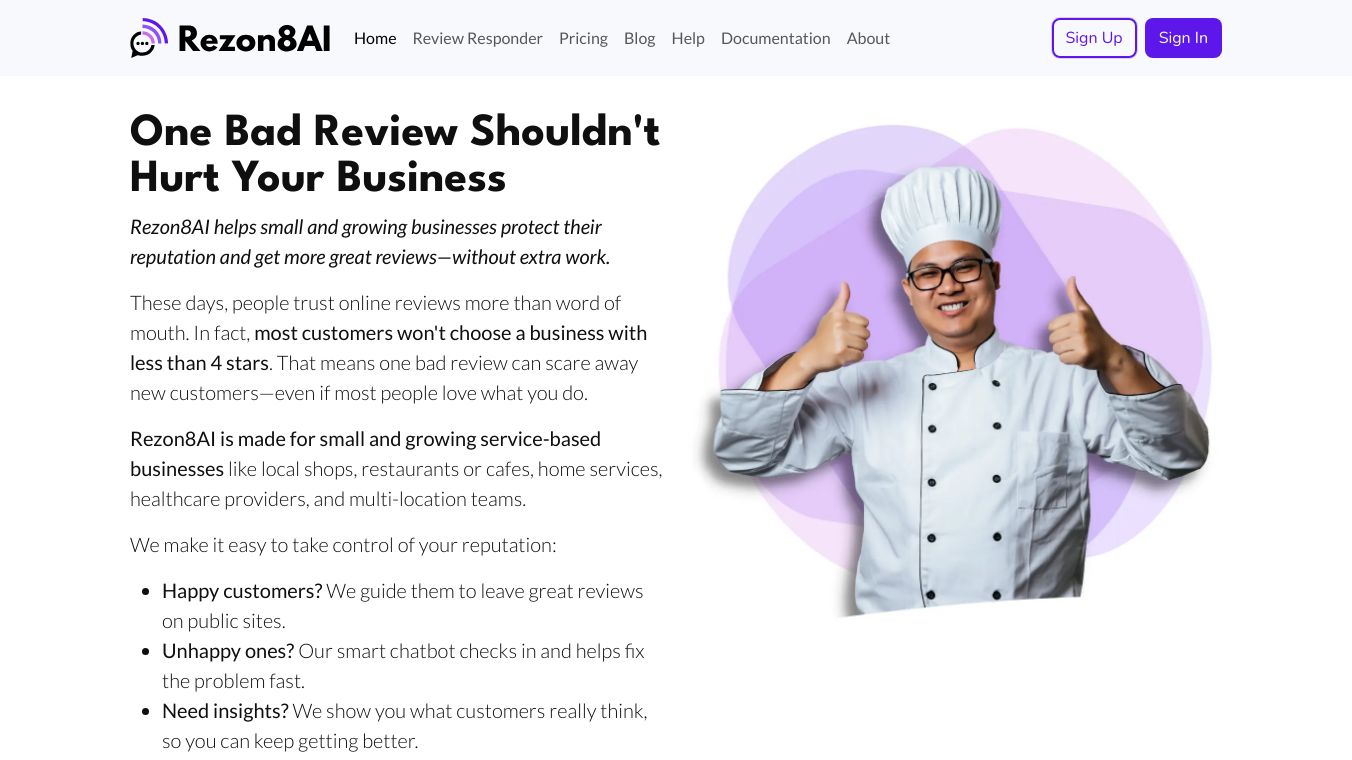
Task: Click the bold 'less than 4 stars' text
Action: click(199, 363)
